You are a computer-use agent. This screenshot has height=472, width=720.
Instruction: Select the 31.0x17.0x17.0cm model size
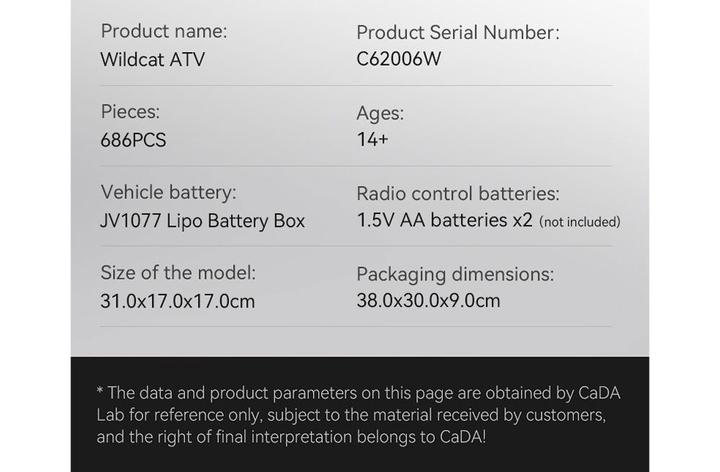[x=177, y=300]
